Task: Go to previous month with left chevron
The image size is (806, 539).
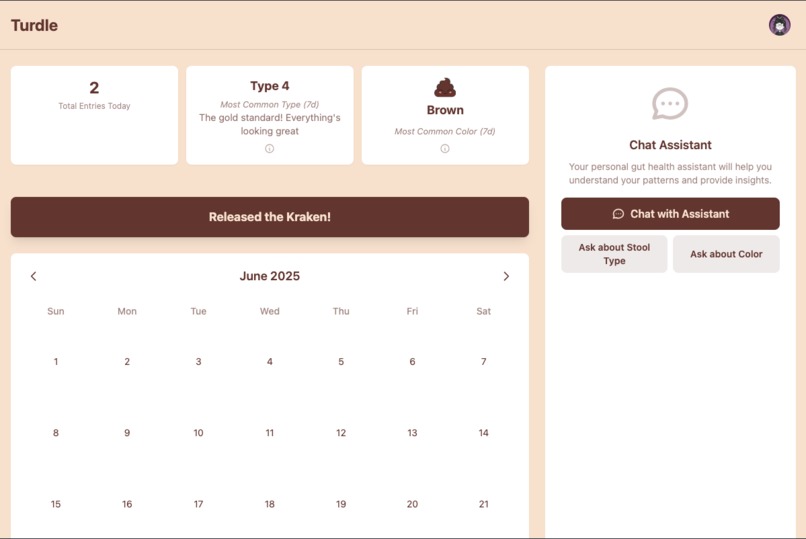Action: 33,276
